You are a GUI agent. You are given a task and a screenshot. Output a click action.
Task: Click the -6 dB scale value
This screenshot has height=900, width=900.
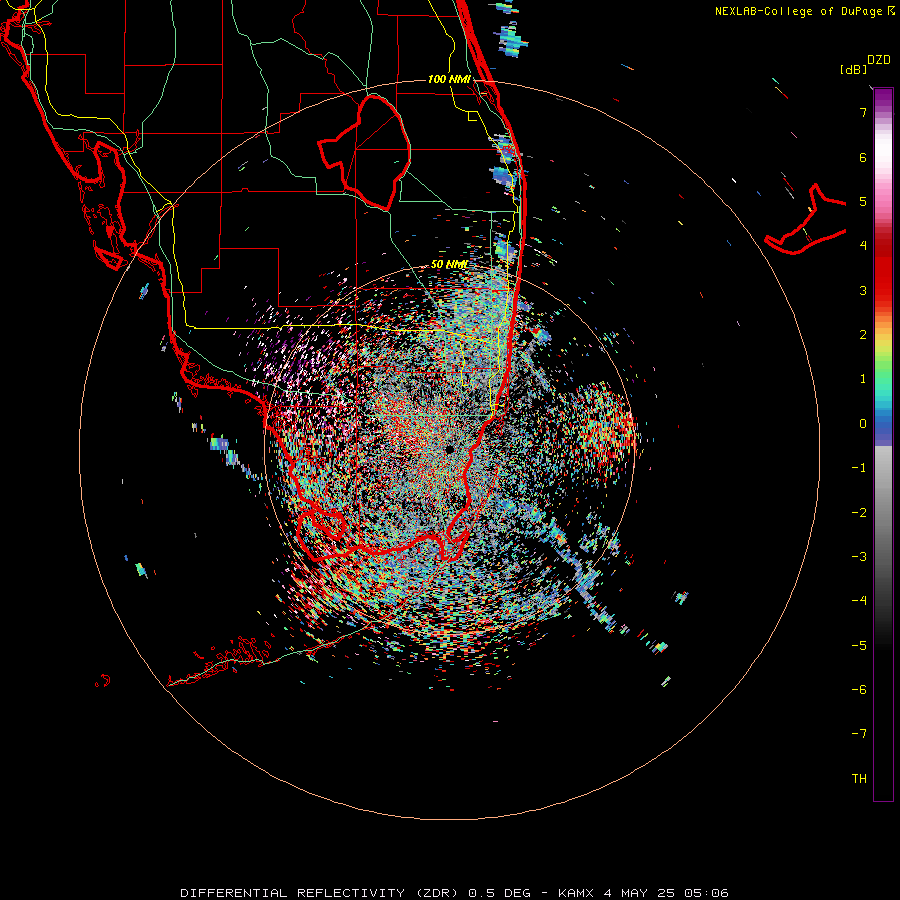point(859,690)
